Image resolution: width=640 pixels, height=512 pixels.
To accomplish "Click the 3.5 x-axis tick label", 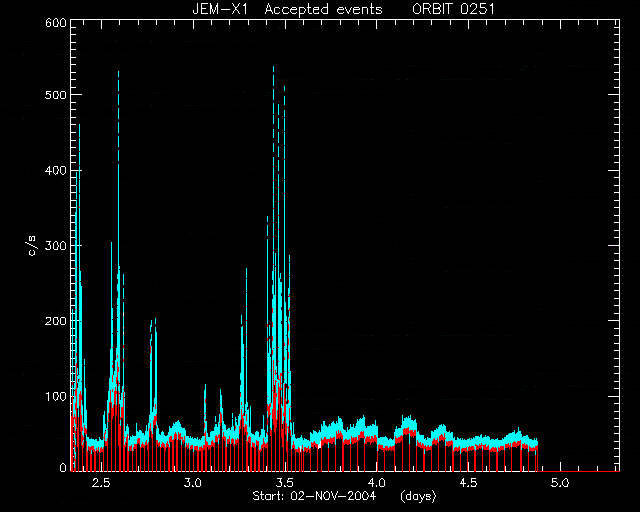I will click(284, 483).
